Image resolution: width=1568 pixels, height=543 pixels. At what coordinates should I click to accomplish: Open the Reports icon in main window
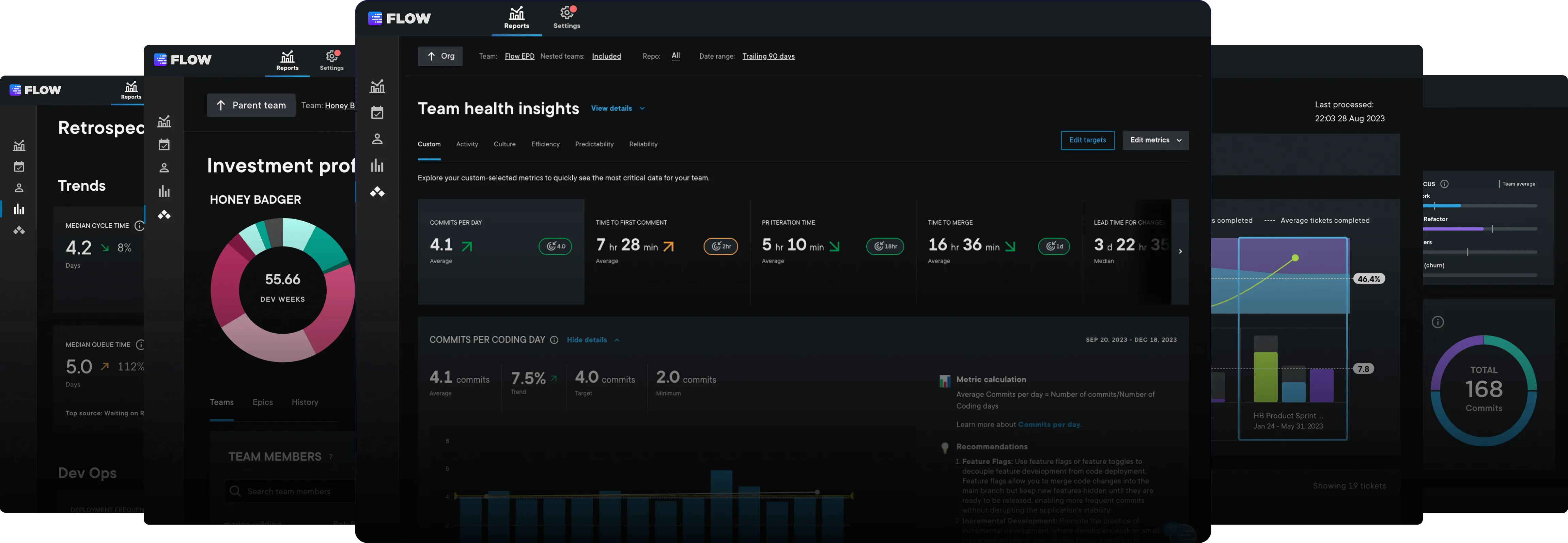516,18
